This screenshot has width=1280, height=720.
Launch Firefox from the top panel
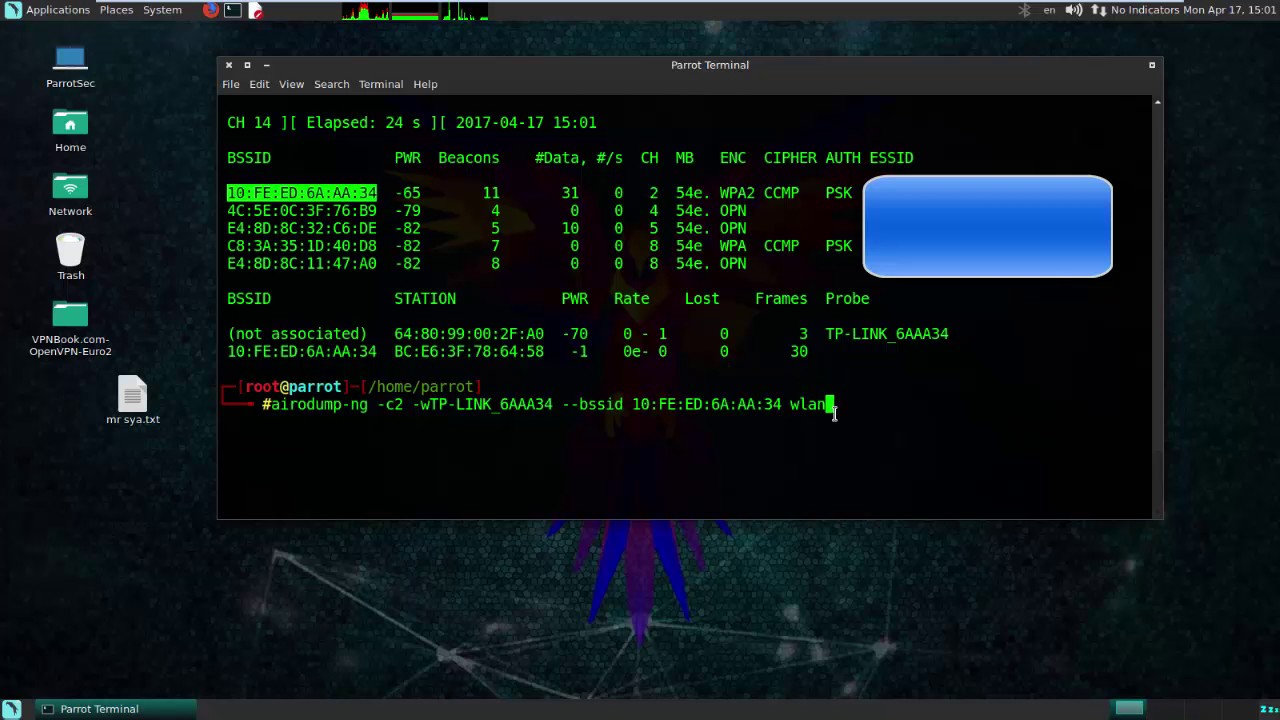(210, 10)
